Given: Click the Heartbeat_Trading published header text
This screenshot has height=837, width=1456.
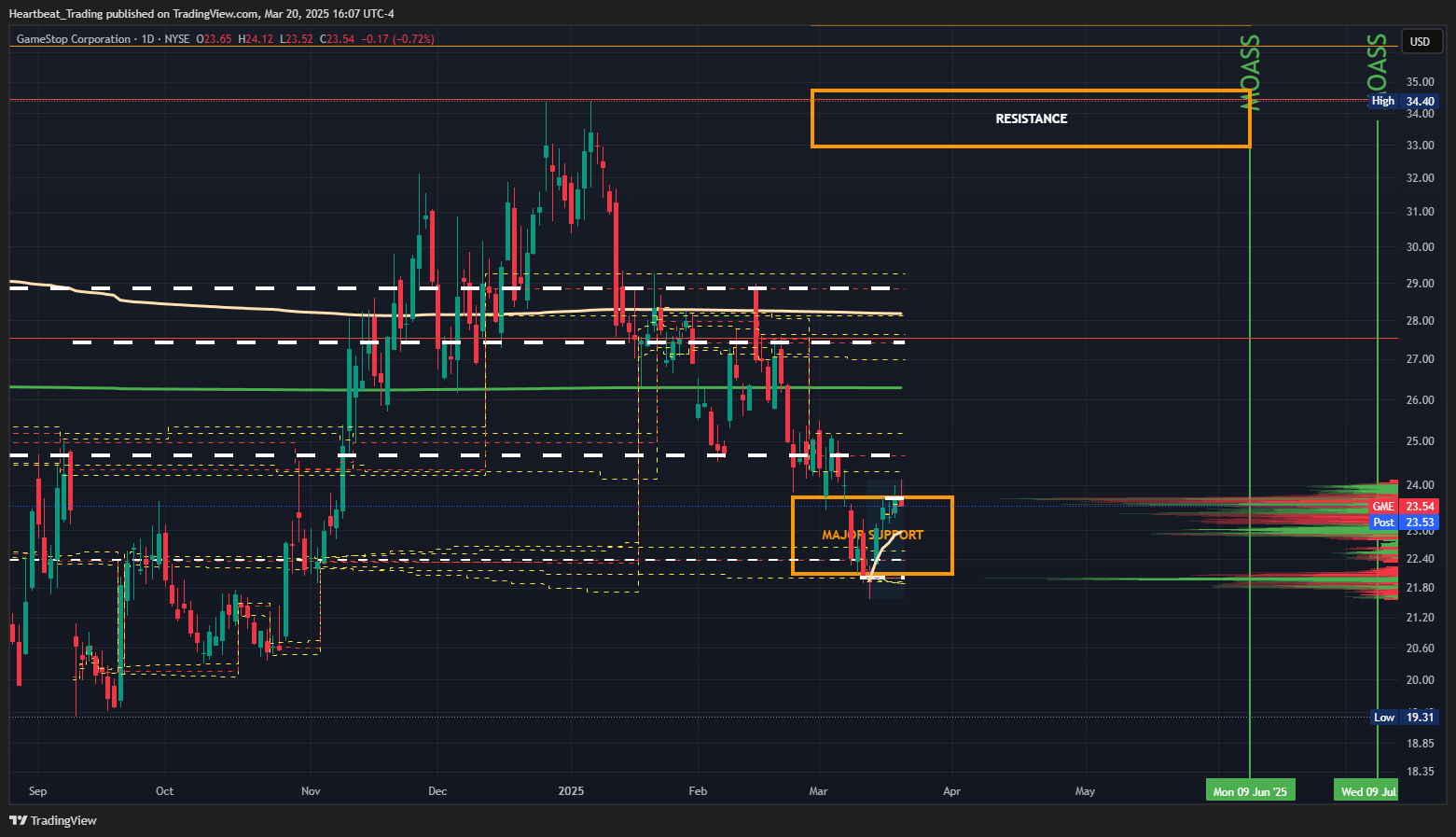Looking at the screenshot, I should point(201,14).
